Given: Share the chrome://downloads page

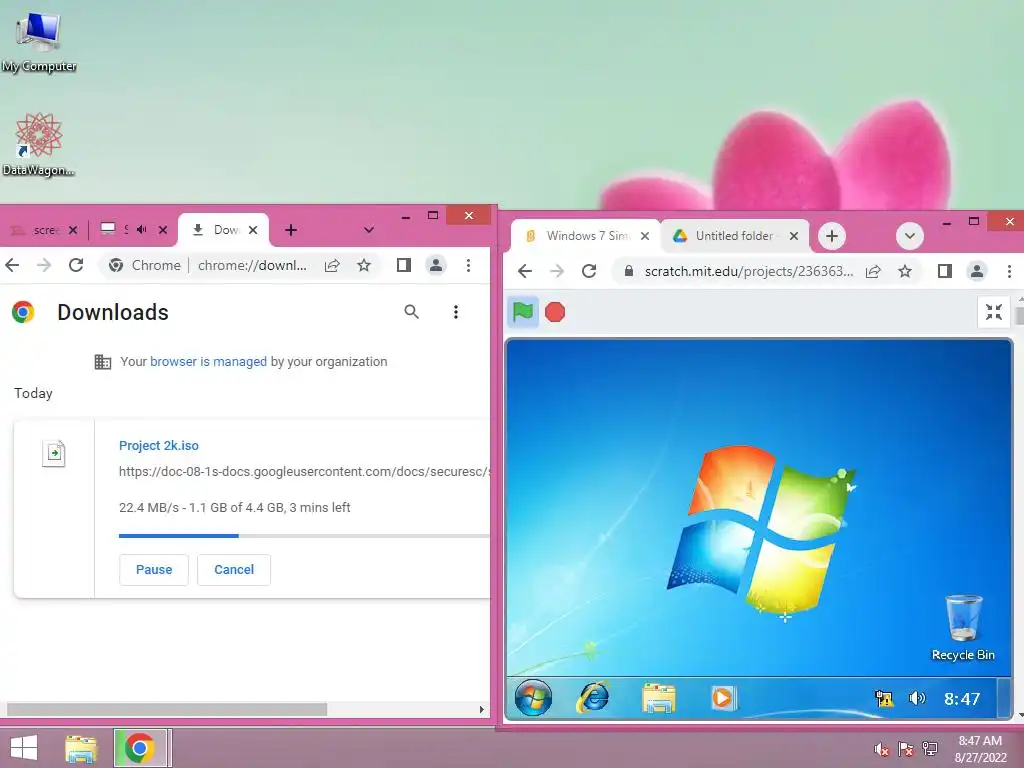Looking at the screenshot, I should 332,265.
